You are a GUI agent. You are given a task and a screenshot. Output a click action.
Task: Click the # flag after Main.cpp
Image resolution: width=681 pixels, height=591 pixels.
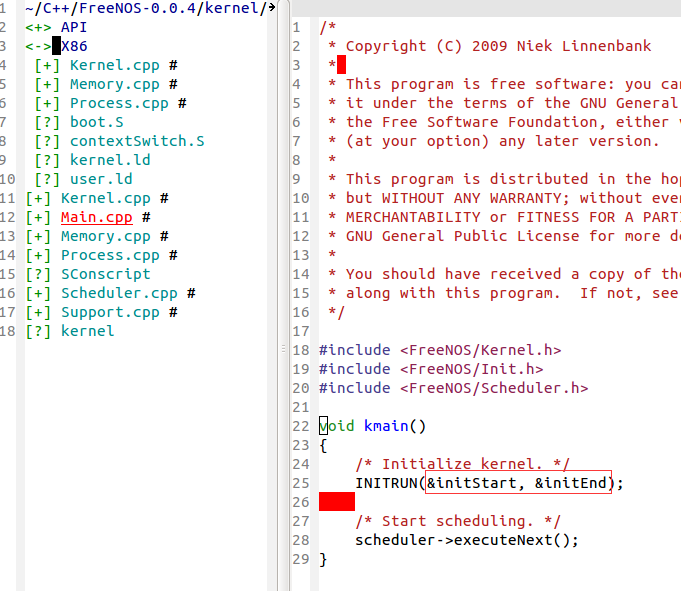[x=146, y=218]
